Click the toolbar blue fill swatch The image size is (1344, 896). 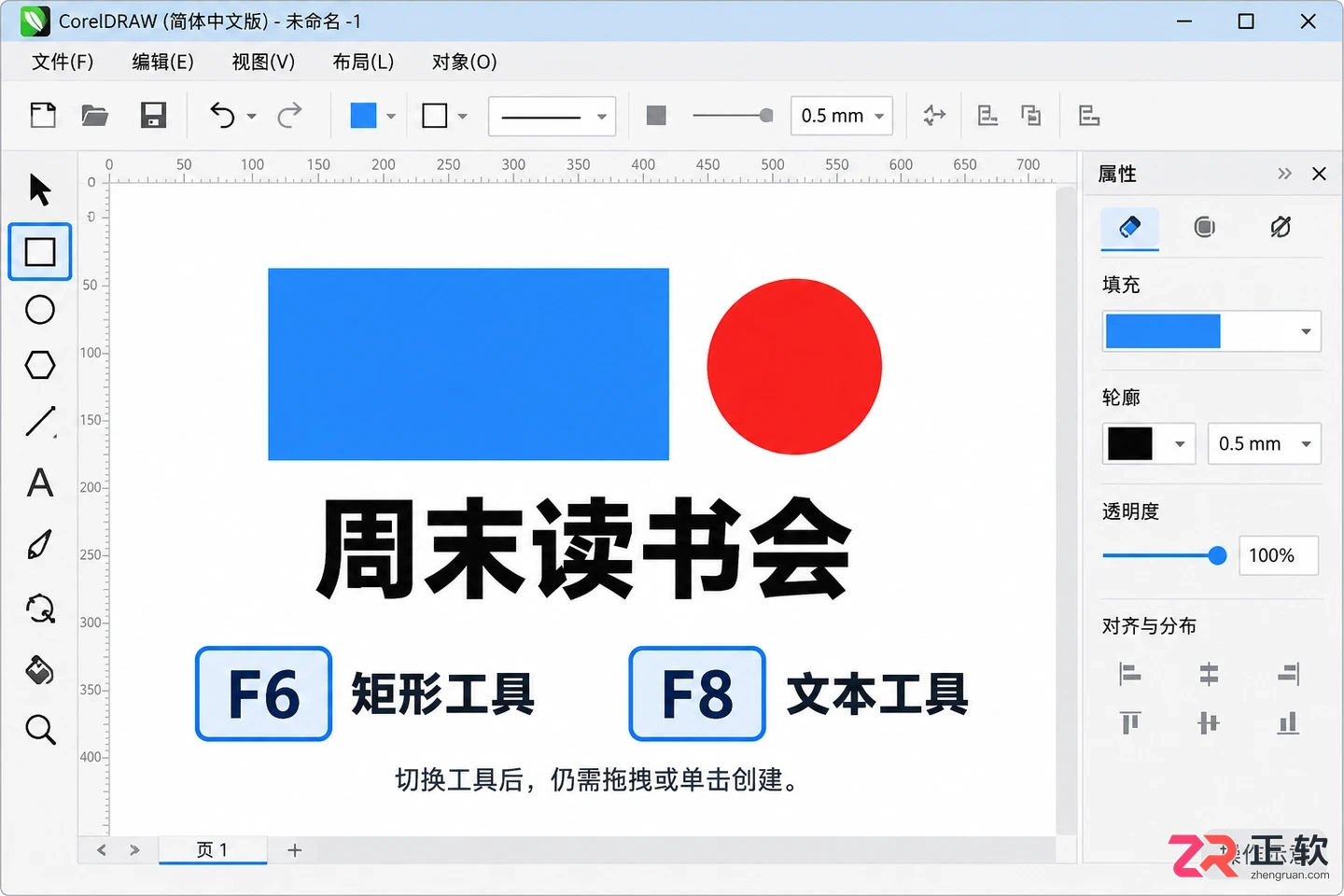(x=363, y=116)
